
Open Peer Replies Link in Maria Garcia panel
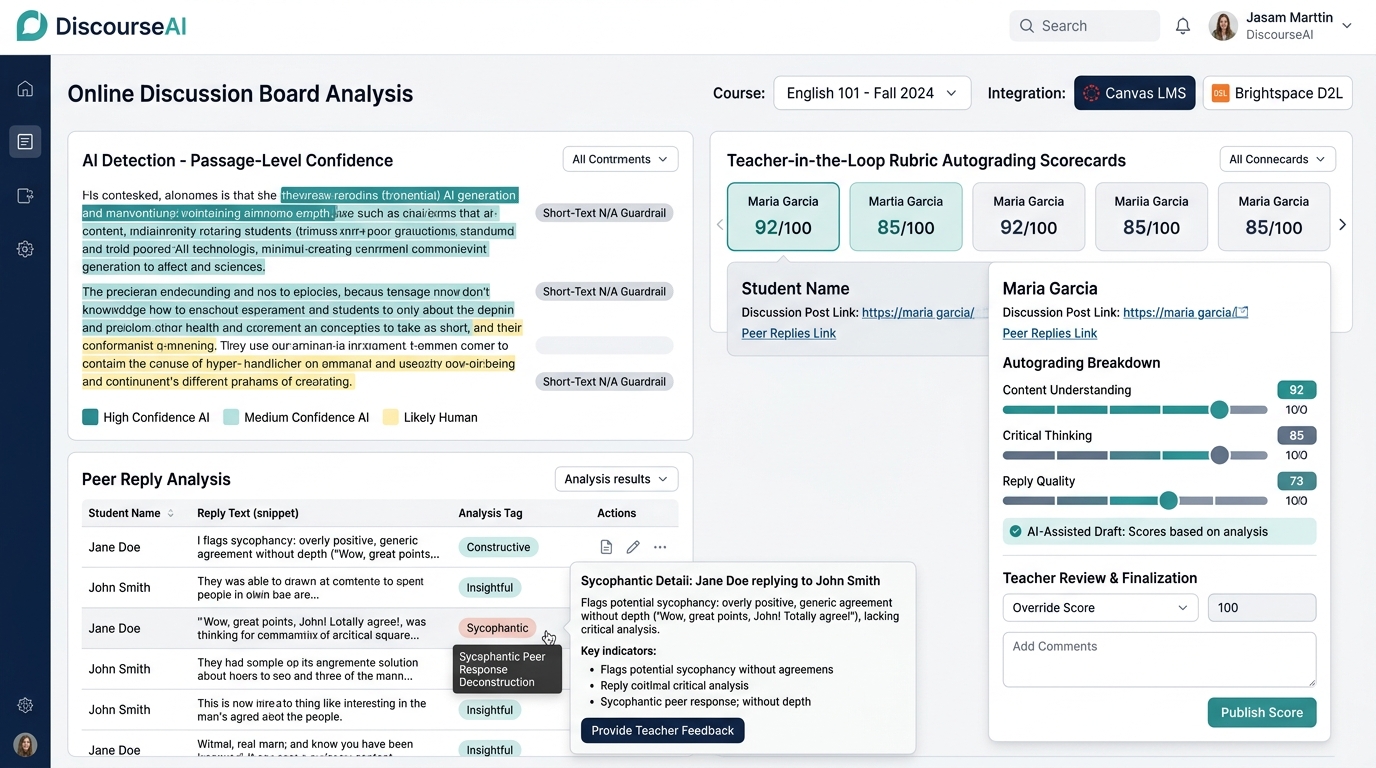click(1049, 333)
